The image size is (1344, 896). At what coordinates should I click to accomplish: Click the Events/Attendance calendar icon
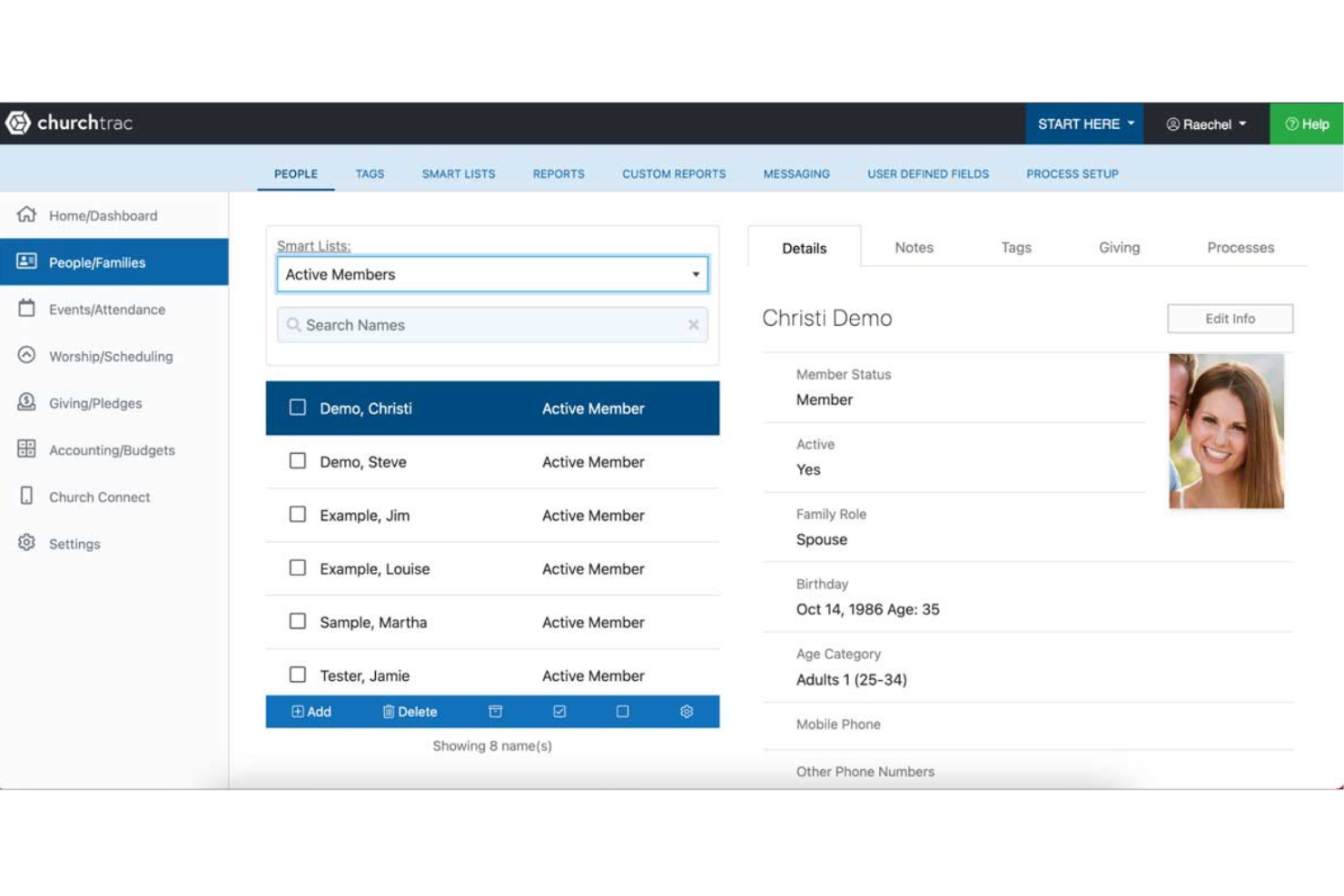coord(26,309)
